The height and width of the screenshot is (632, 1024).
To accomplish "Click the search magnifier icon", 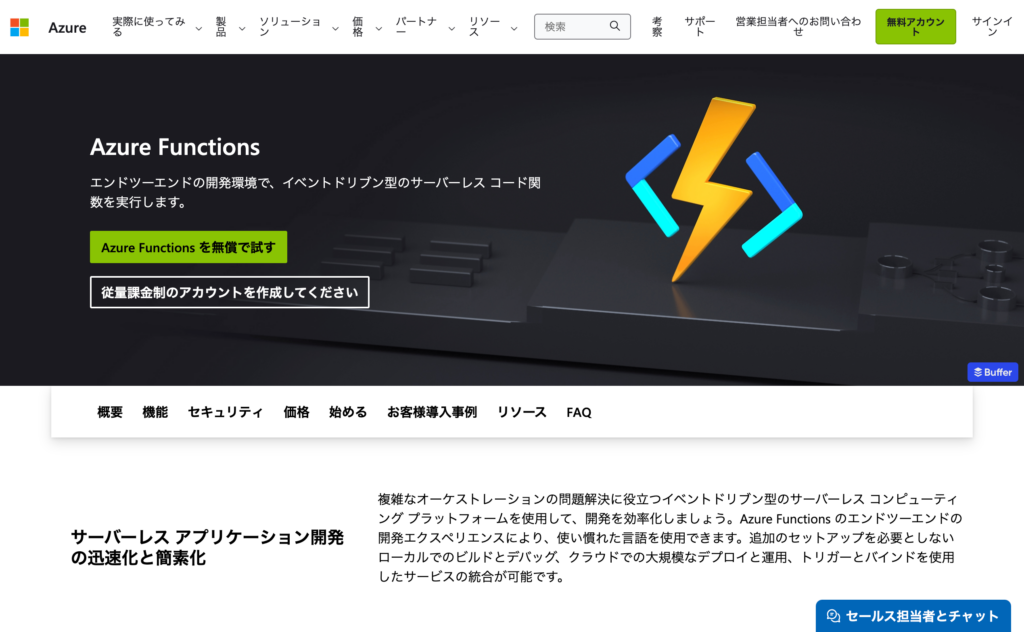I will pyautogui.click(x=615, y=27).
